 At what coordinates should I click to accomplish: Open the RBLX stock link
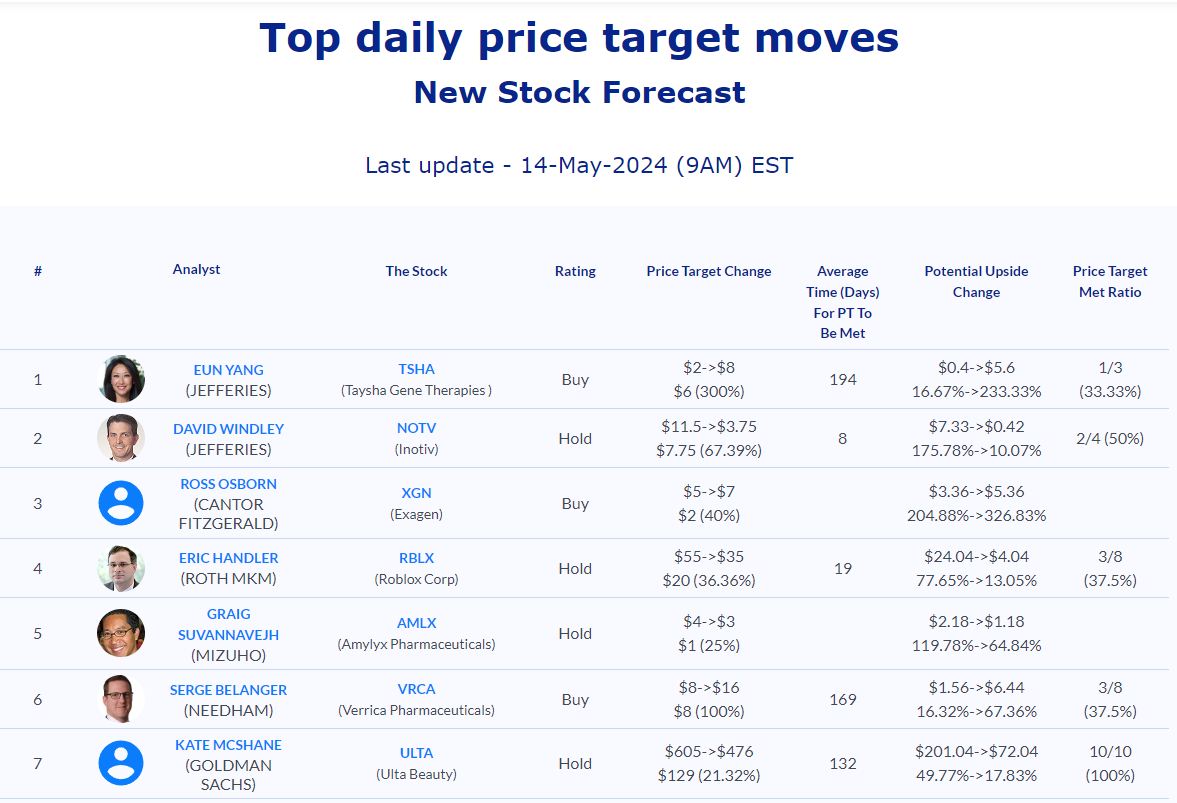(x=417, y=558)
